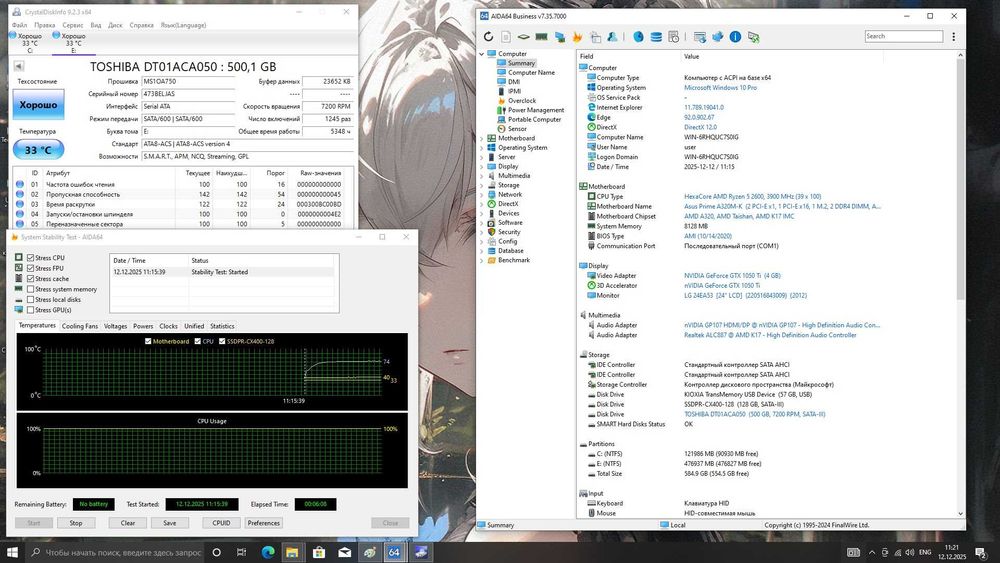The width and height of the screenshot is (1000, 563).
Task: Open the Сервис menu in CrystalDiskInfo
Action: 73,25
